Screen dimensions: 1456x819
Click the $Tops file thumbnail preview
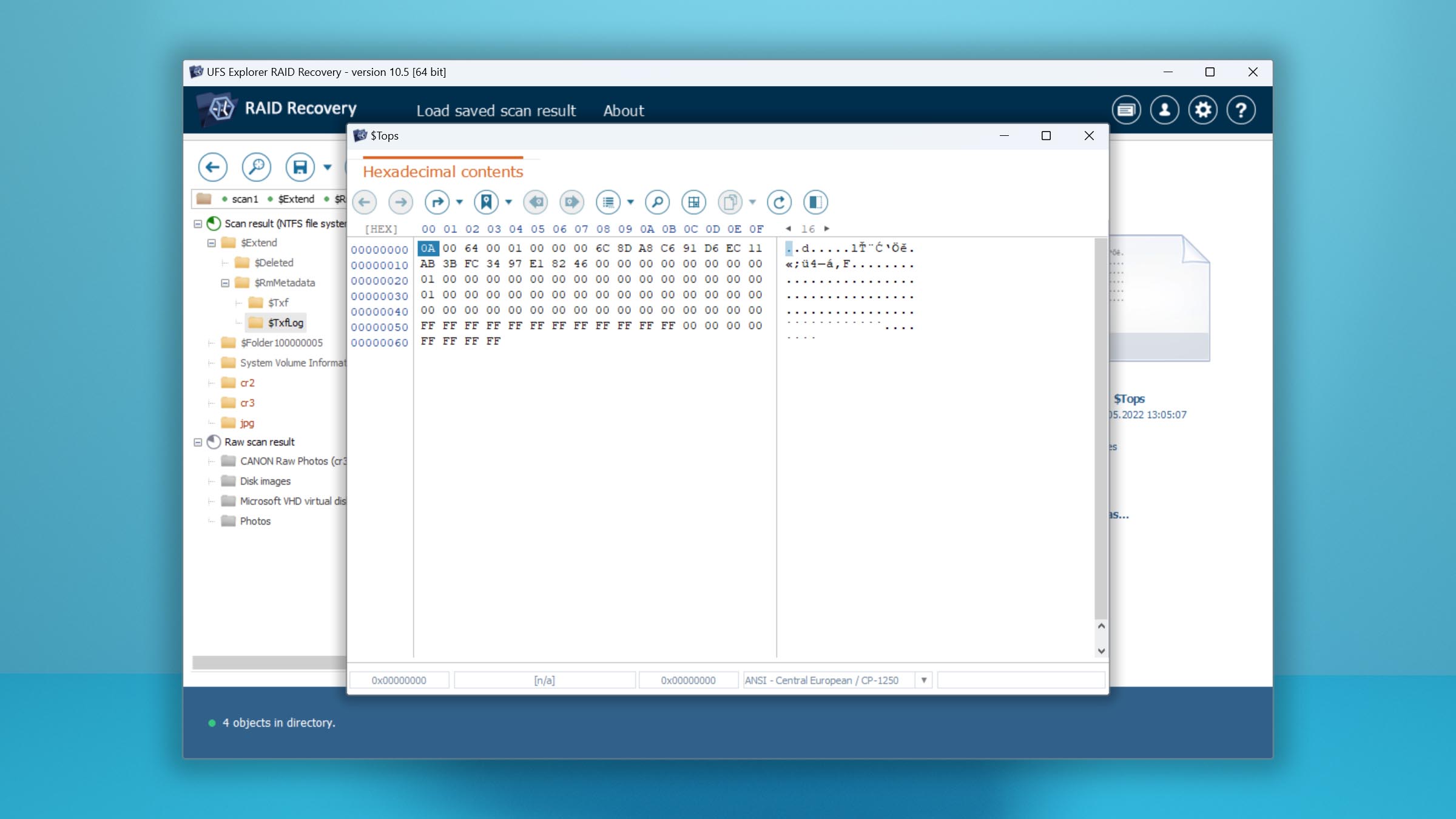point(1159,298)
